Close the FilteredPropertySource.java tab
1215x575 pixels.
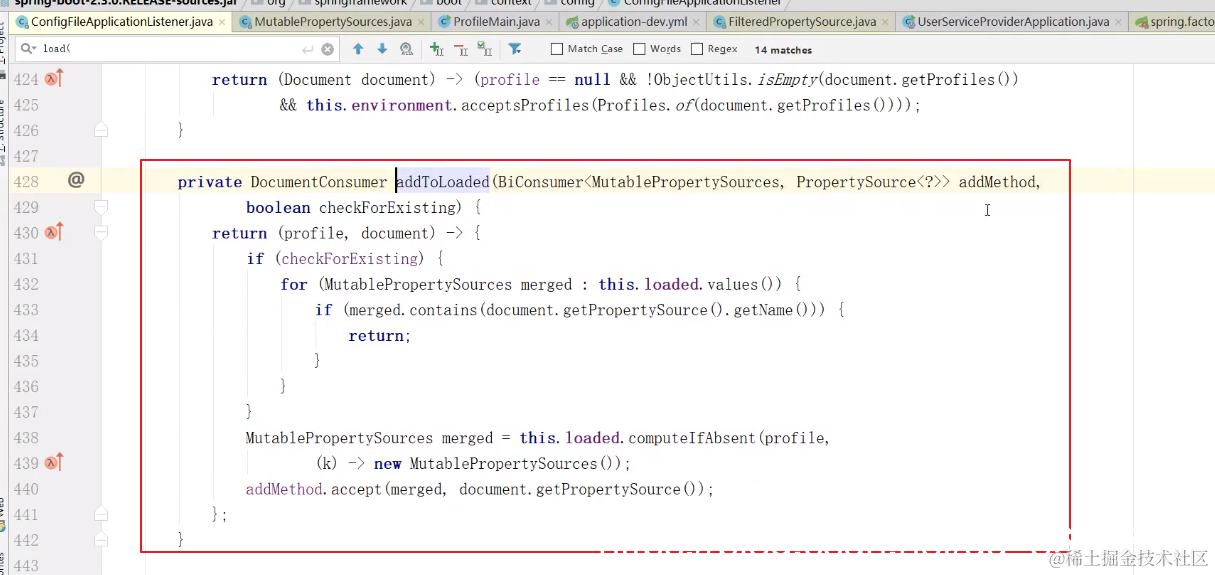click(883, 21)
